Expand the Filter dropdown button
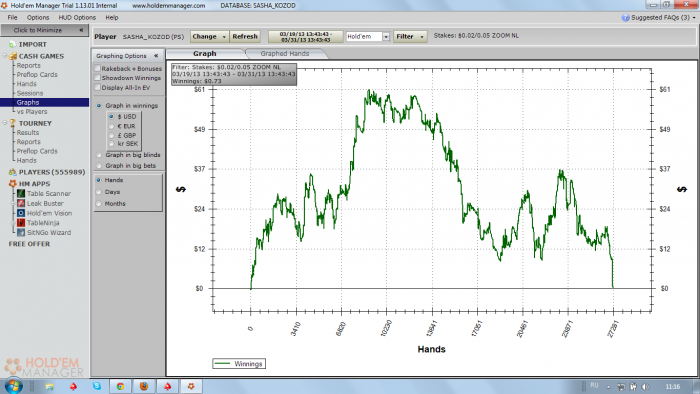Image resolution: width=700 pixels, height=394 pixels. [410, 37]
